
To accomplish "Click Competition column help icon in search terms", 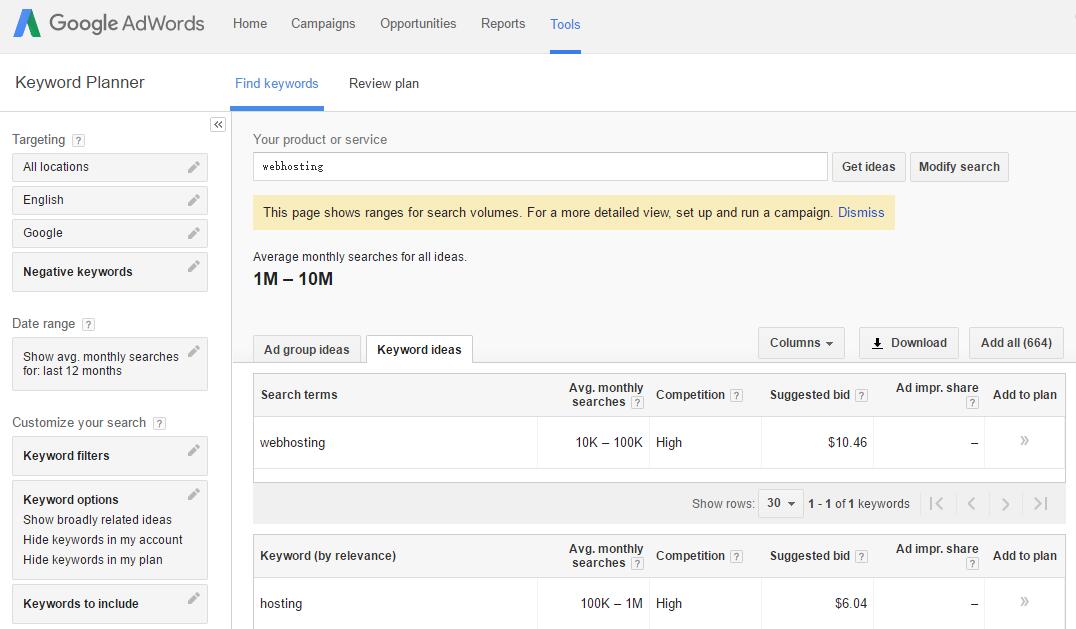I will click(737, 395).
